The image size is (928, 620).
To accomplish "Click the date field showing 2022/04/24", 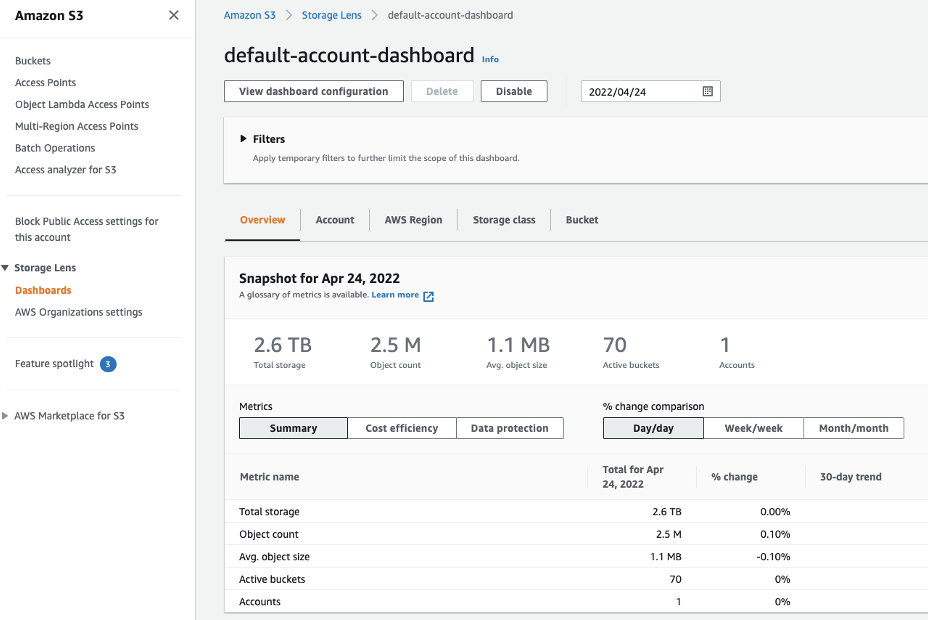I will (x=650, y=92).
